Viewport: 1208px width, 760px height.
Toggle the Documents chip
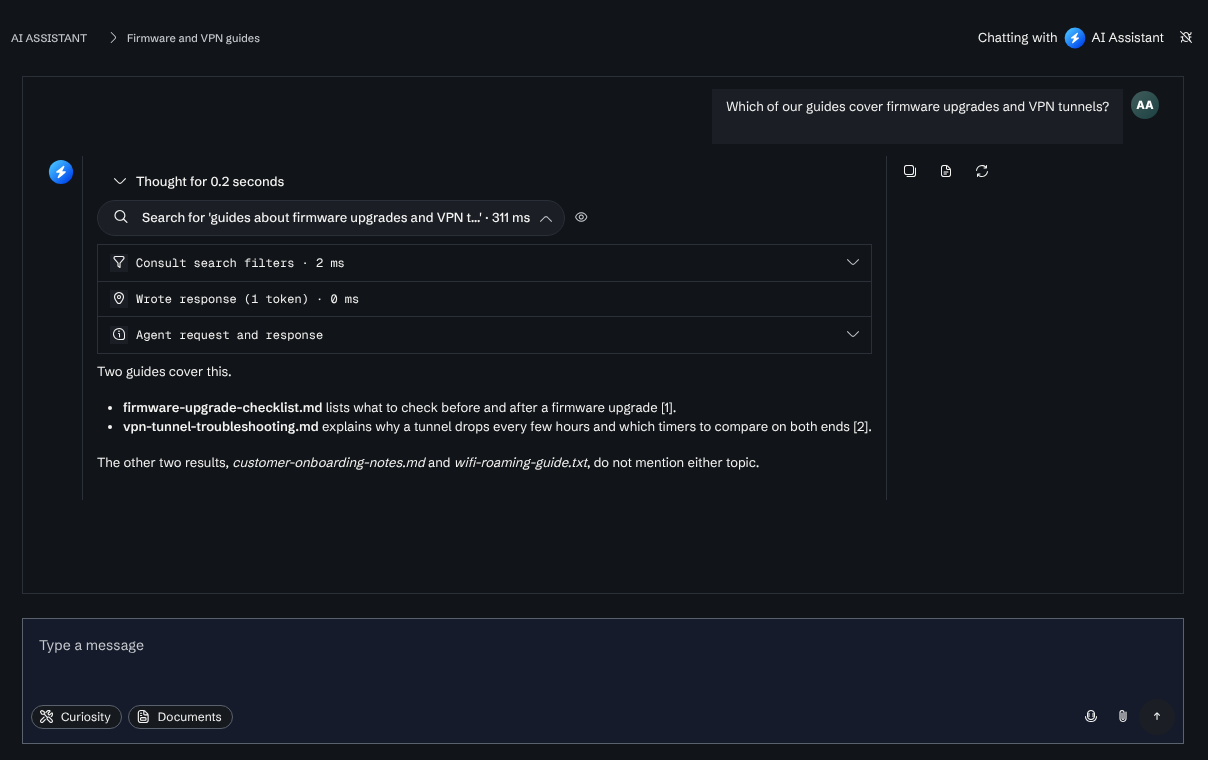point(180,716)
